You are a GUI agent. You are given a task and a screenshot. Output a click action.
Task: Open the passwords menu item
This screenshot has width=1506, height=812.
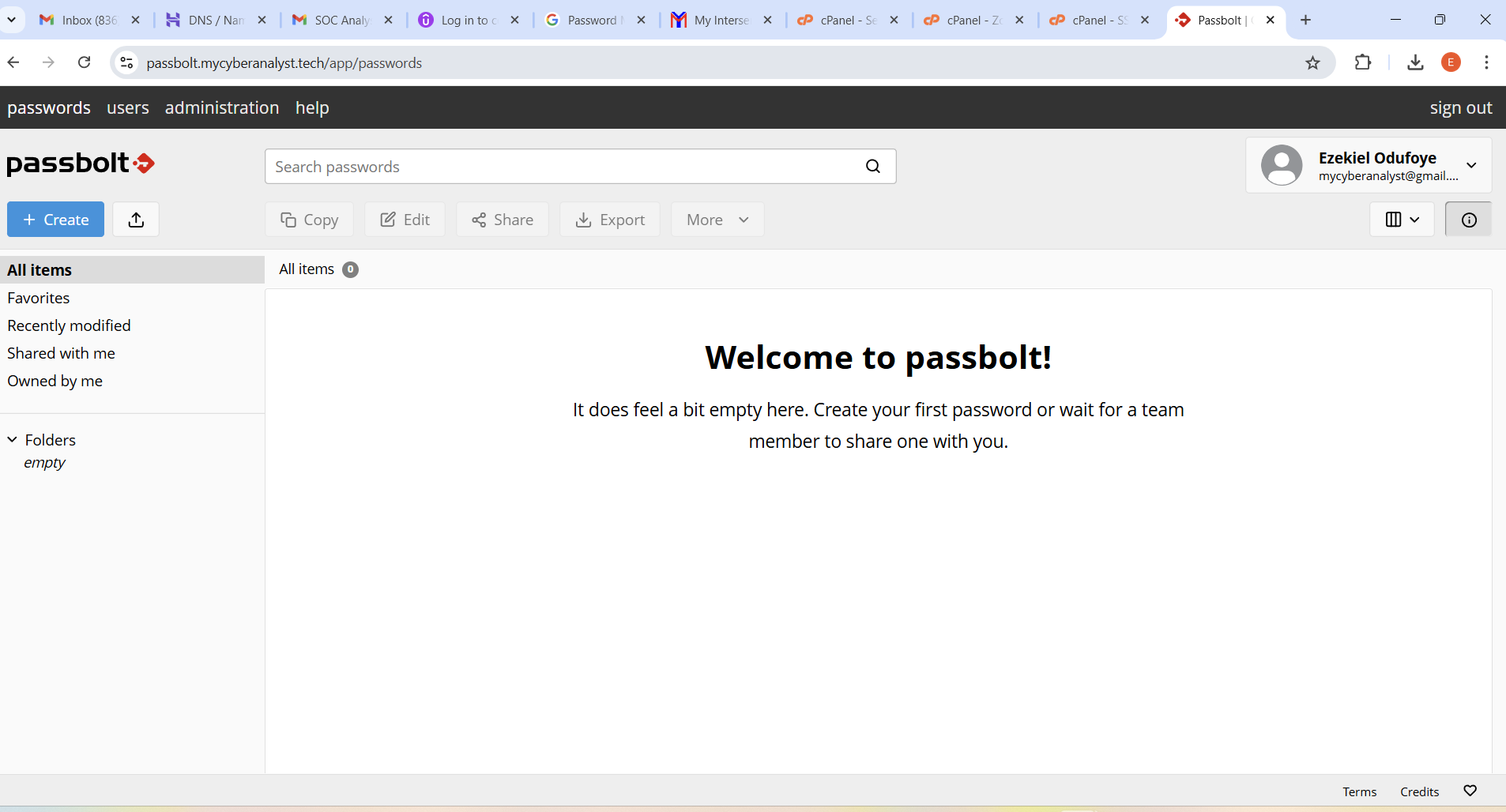pyautogui.click(x=49, y=107)
